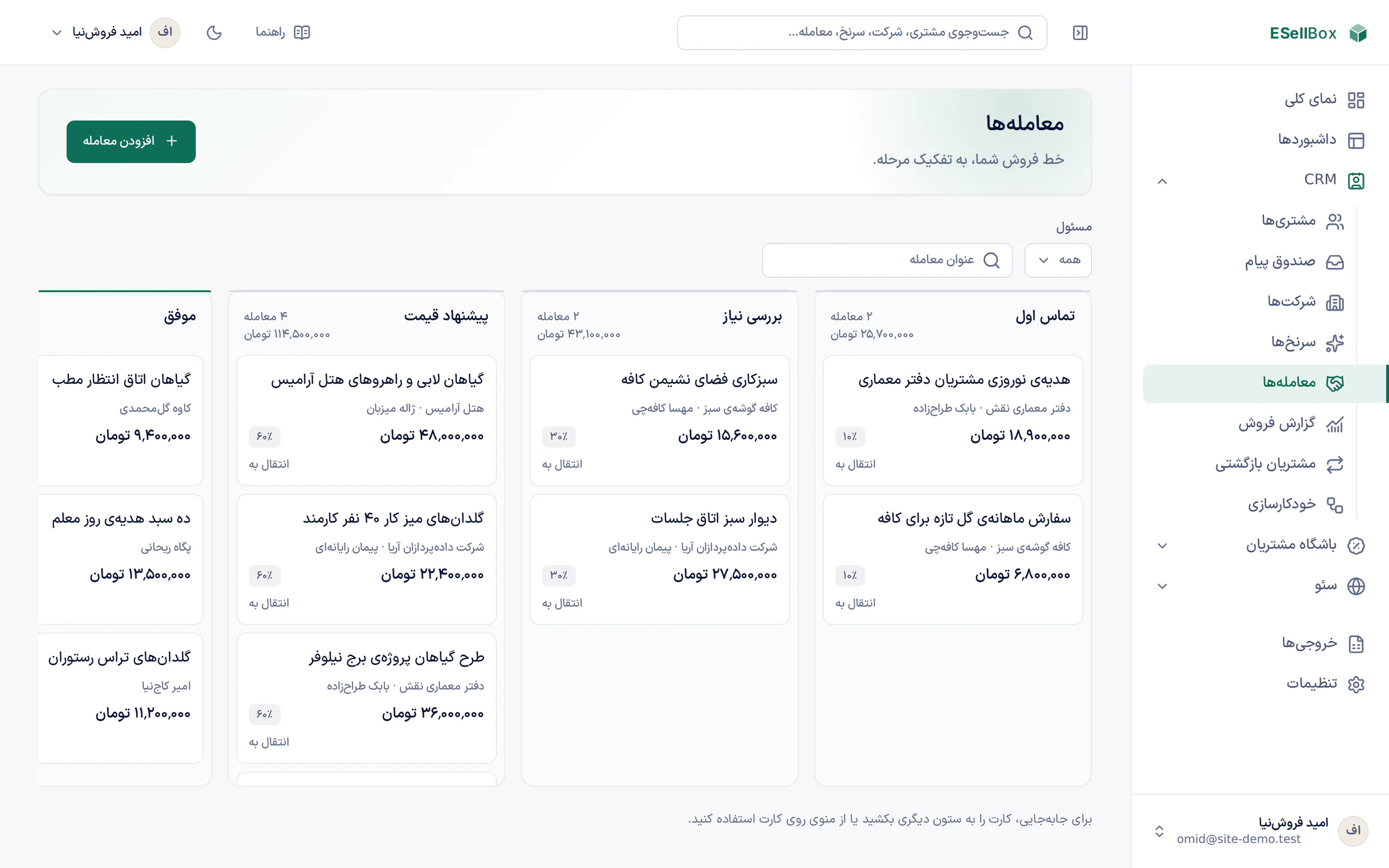Click the شرکت‌ها building icon
Viewport: 1389px width, 868px height.
[x=1335, y=302]
